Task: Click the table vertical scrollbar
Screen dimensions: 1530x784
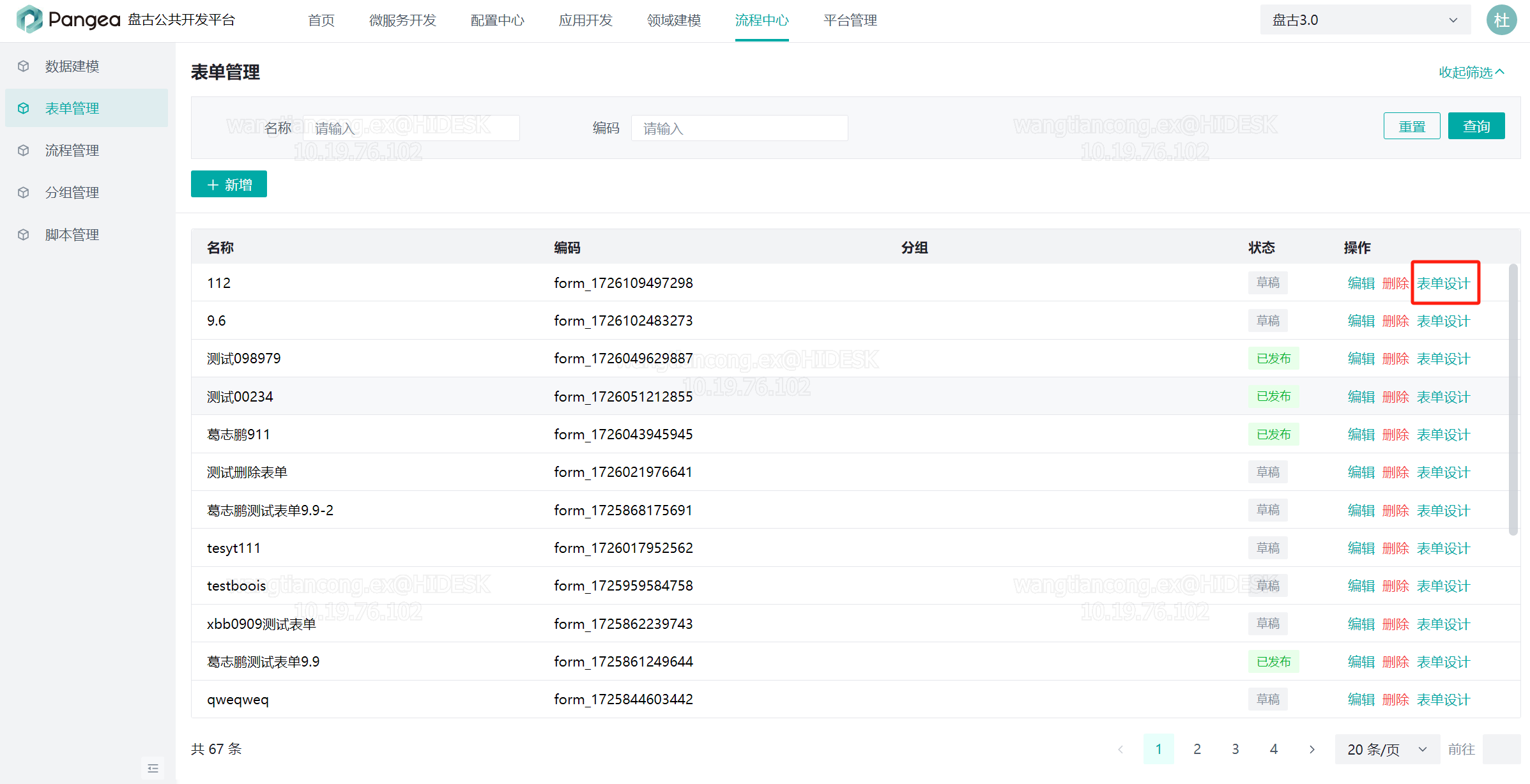Action: click(1513, 400)
